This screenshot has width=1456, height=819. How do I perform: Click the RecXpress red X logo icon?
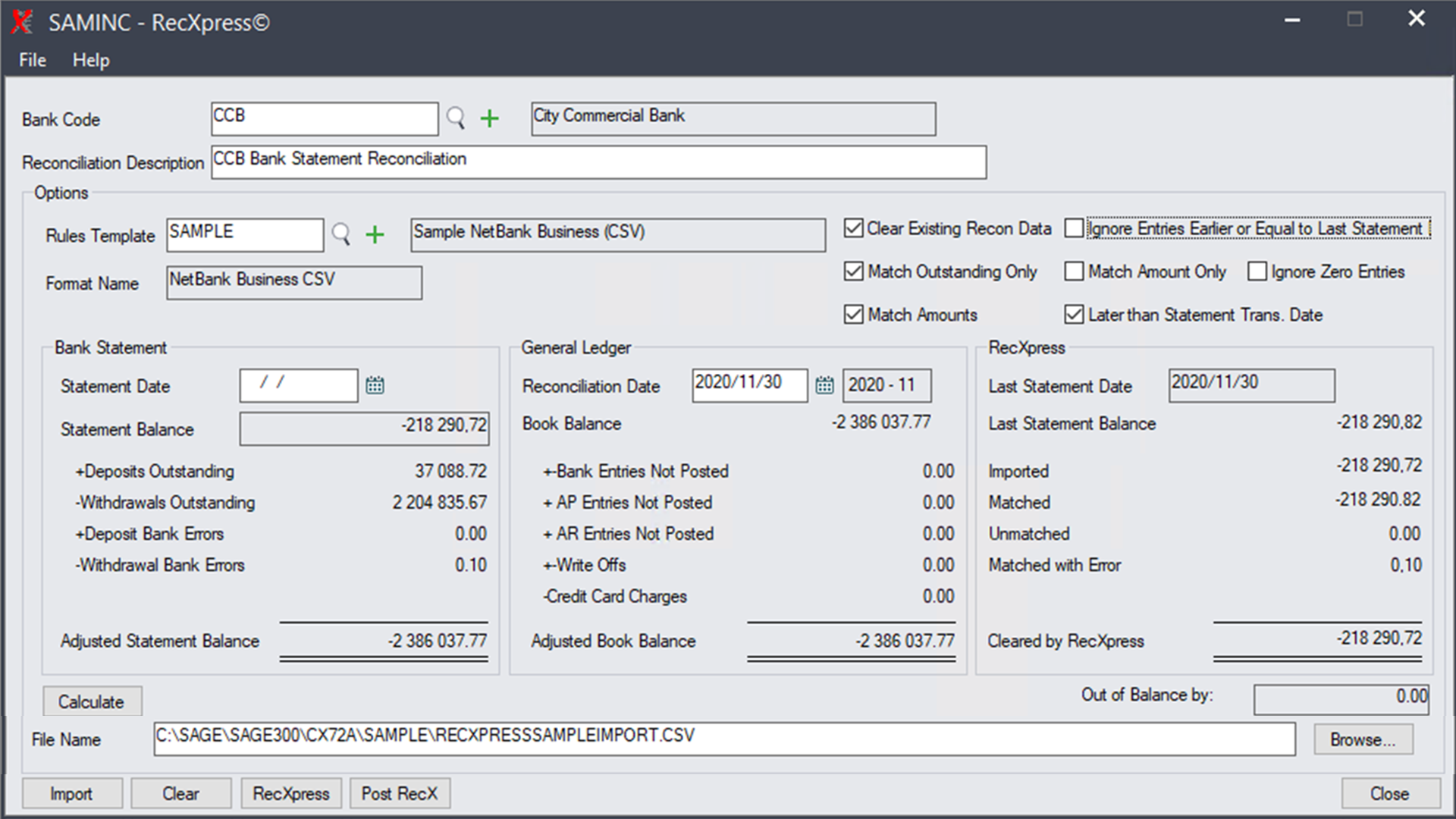click(x=22, y=22)
